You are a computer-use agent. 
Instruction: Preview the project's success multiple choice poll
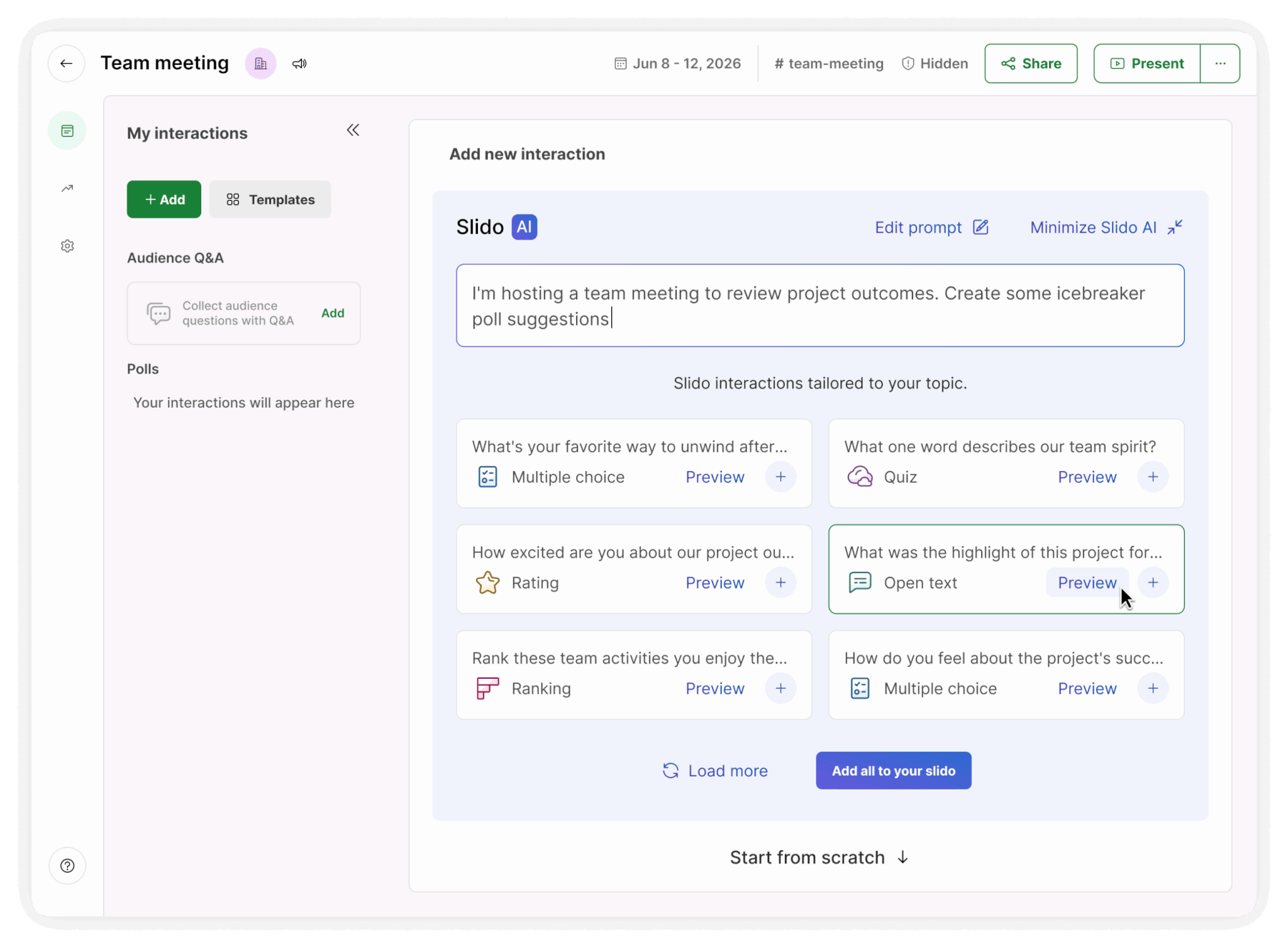click(1087, 688)
